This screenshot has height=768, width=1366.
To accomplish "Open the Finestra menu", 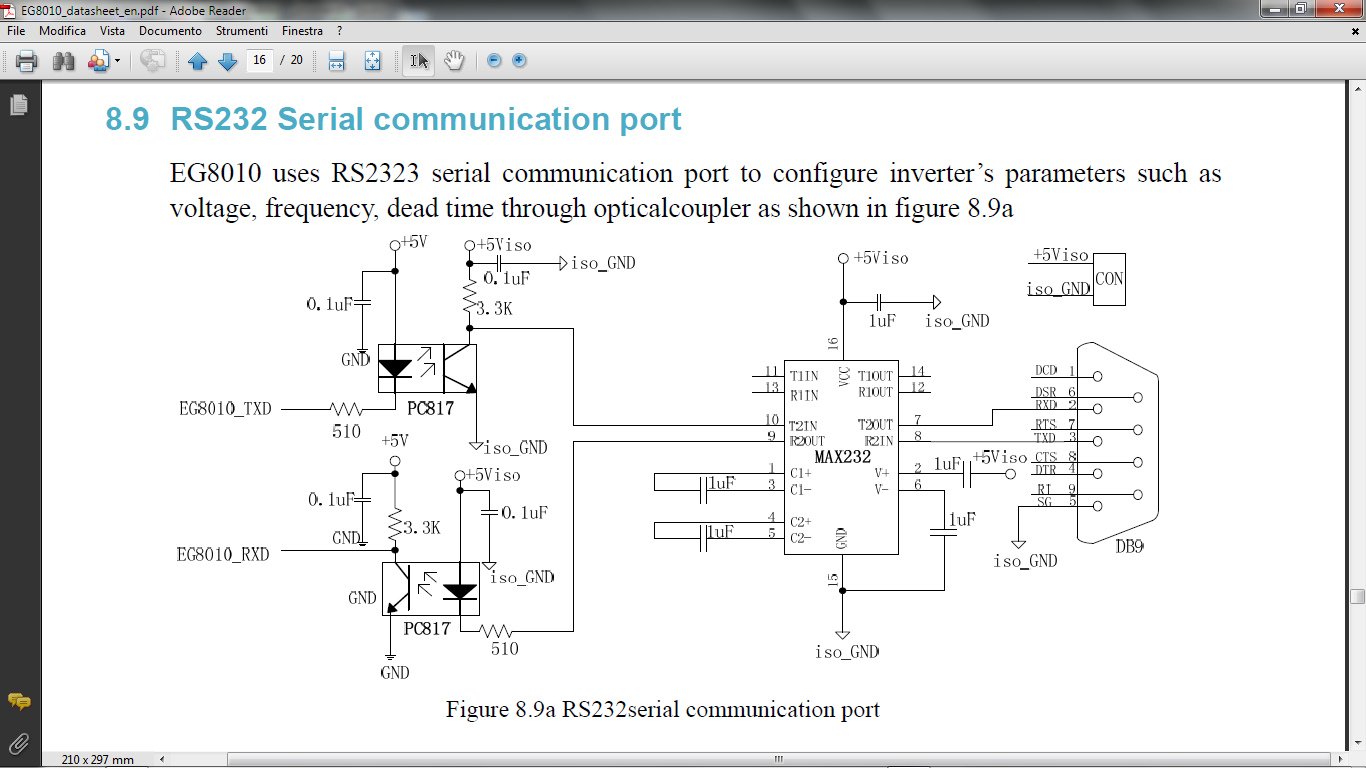I will click(x=302, y=31).
